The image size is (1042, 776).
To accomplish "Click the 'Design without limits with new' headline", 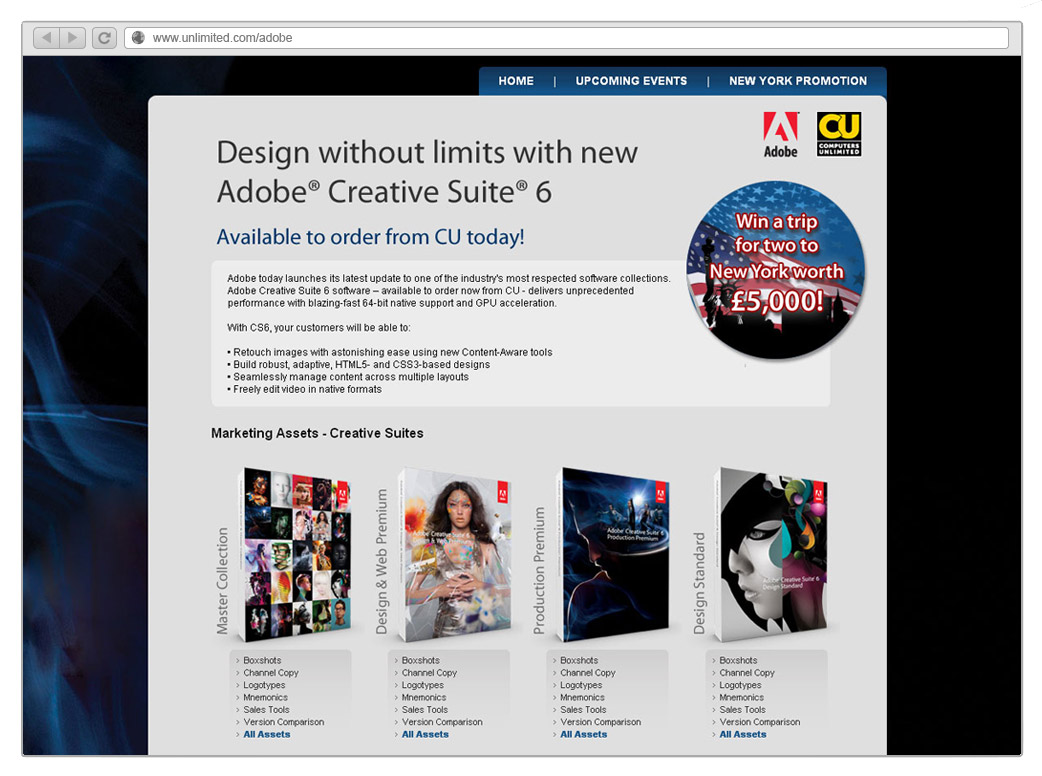I will (x=427, y=153).
